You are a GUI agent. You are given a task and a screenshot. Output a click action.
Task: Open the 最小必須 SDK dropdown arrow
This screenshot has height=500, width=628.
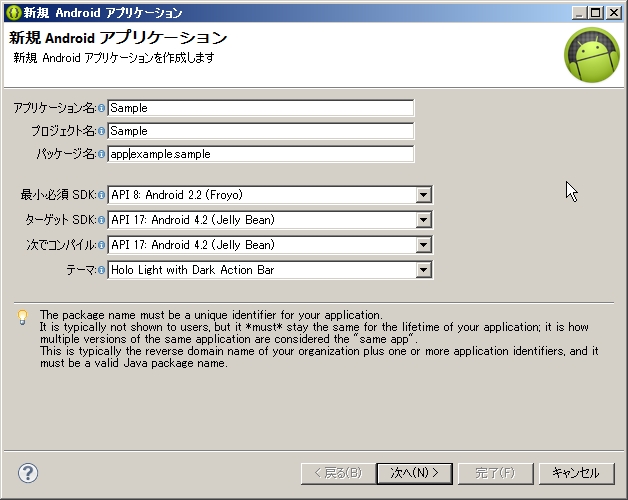423,195
